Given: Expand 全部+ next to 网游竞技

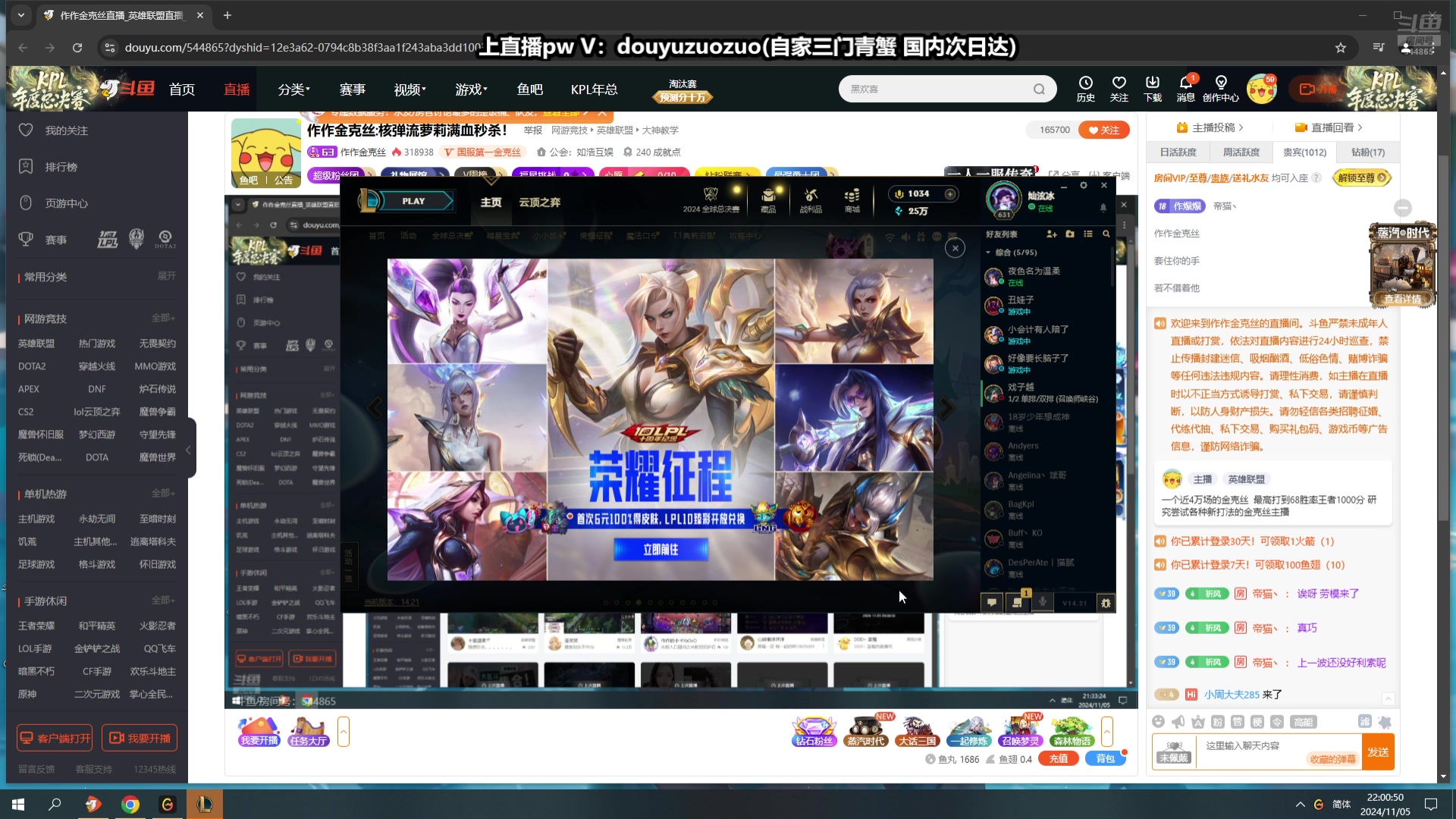Looking at the screenshot, I should click(163, 318).
